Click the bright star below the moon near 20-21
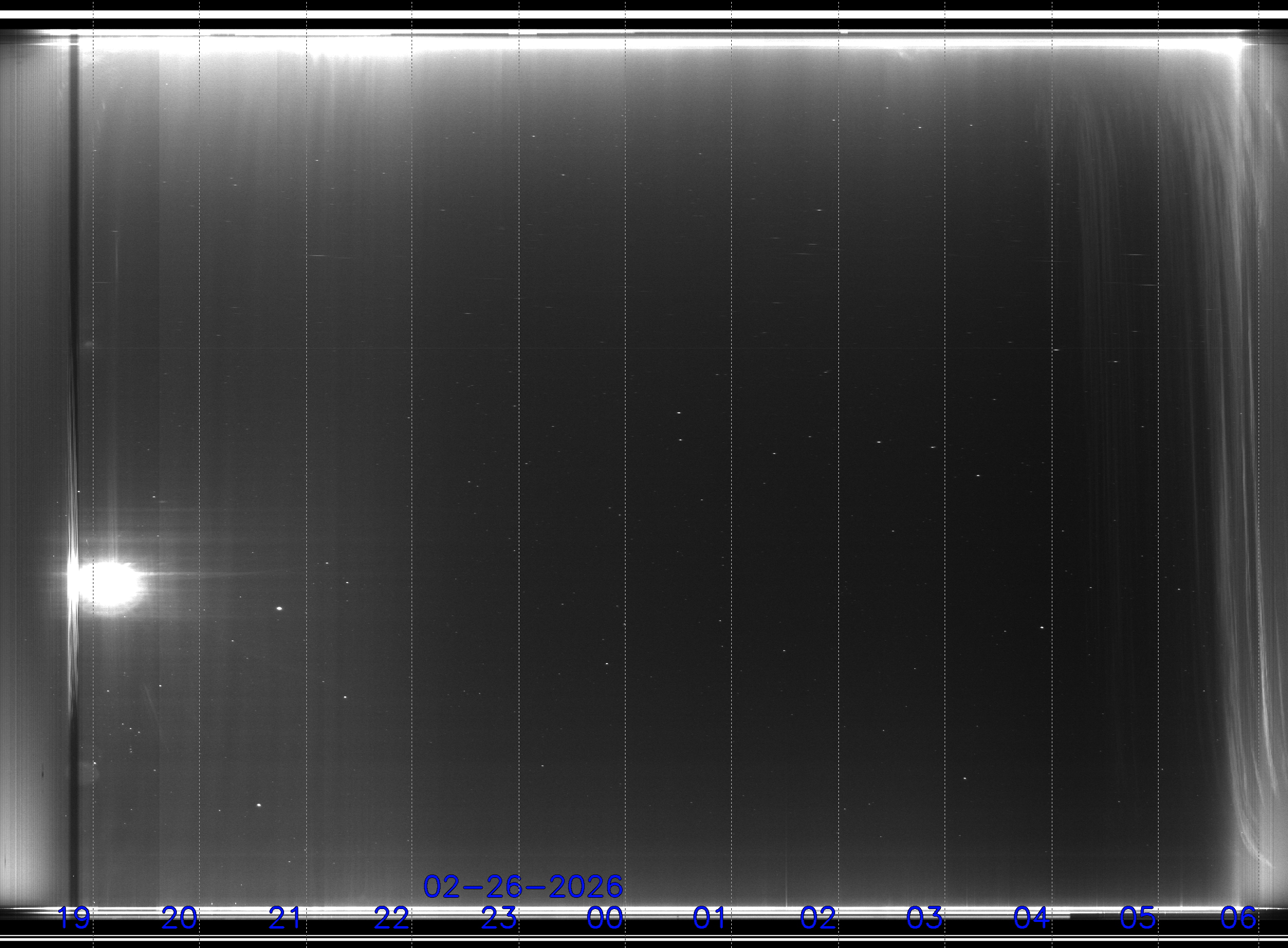Image resolution: width=1288 pixels, height=948 pixels. point(259,805)
